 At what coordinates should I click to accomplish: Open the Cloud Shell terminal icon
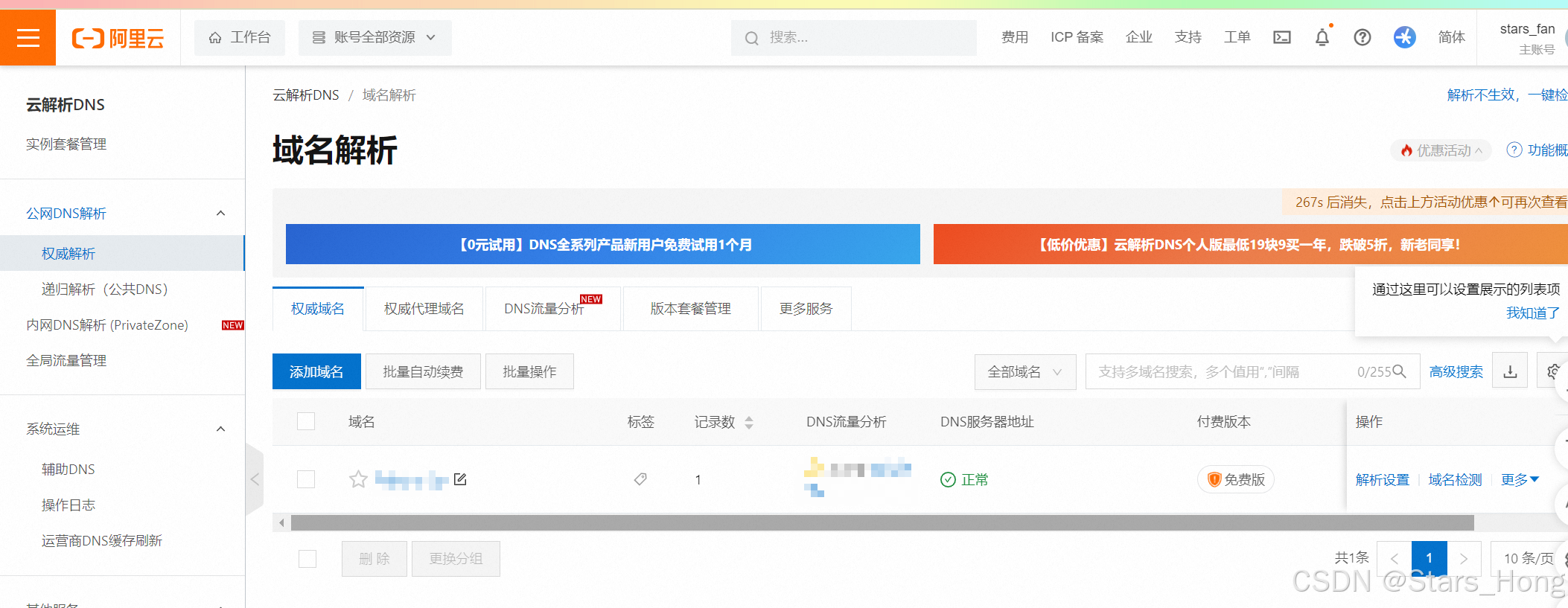[x=1282, y=37]
